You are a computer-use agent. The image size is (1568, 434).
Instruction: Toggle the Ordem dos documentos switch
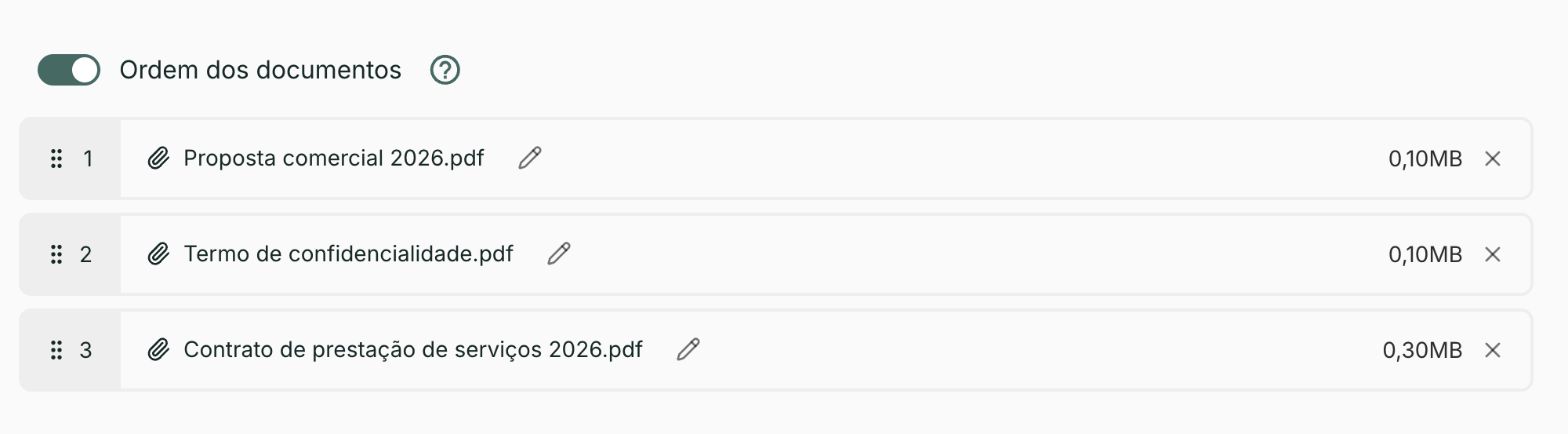pos(69,70)
